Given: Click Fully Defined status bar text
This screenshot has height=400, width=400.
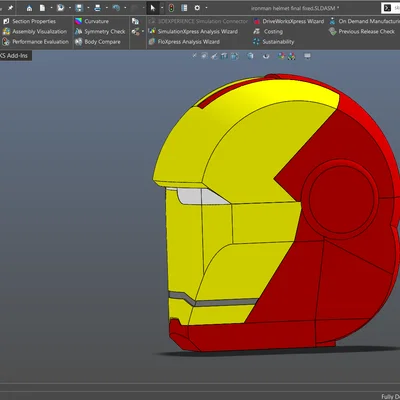Looking at the screenshot, I should coord(391,396).
